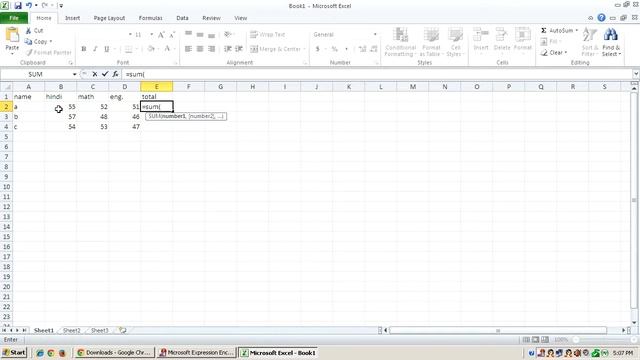
Task: Switch to Sheet2 worksheet tab
Action: point(72,330)
